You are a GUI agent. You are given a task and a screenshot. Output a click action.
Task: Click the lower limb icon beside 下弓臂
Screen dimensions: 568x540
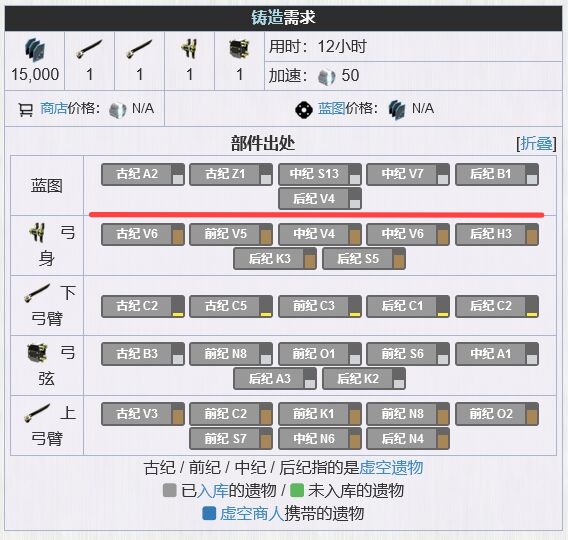pos(37,293)
